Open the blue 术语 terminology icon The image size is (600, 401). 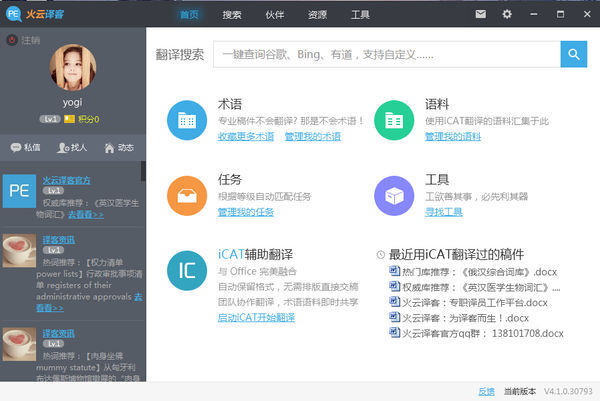pos(187,120)
